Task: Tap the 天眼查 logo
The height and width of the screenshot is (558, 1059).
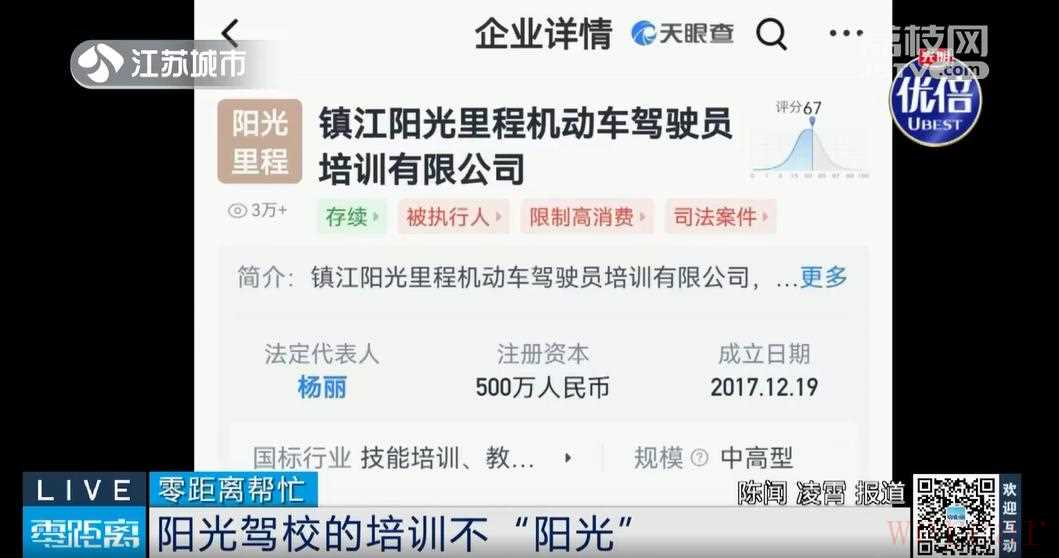Action: tap(682, 33)
